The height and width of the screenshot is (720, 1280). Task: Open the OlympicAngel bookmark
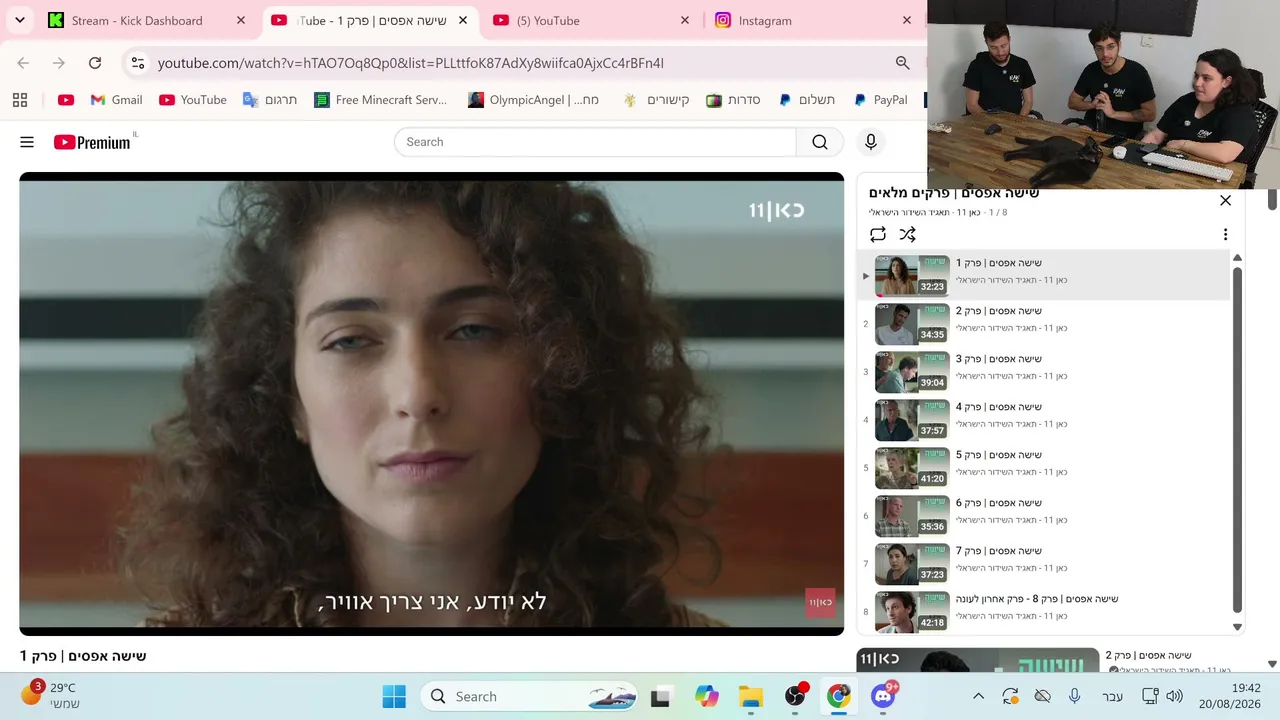(534, 100)
